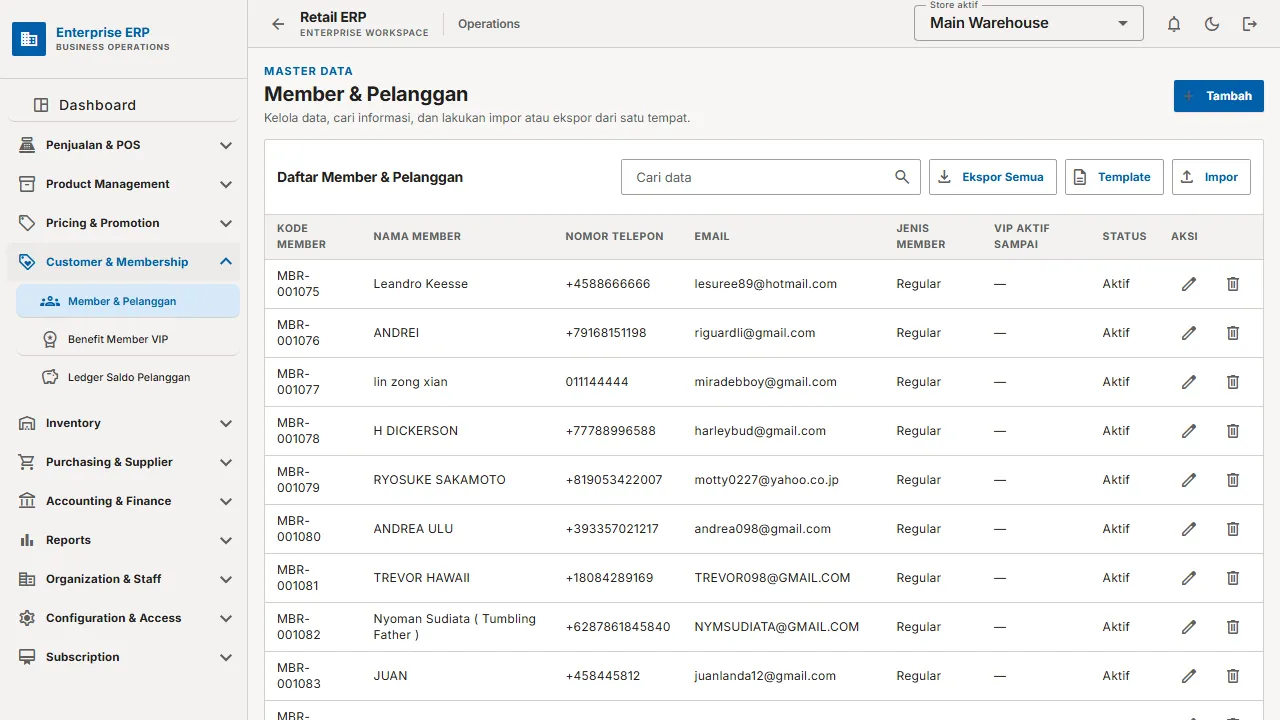Screen dimensions: 1280x720
Task: Delete the TREVOR HAWAII row with its trash icon
Action: point(1233,578)
